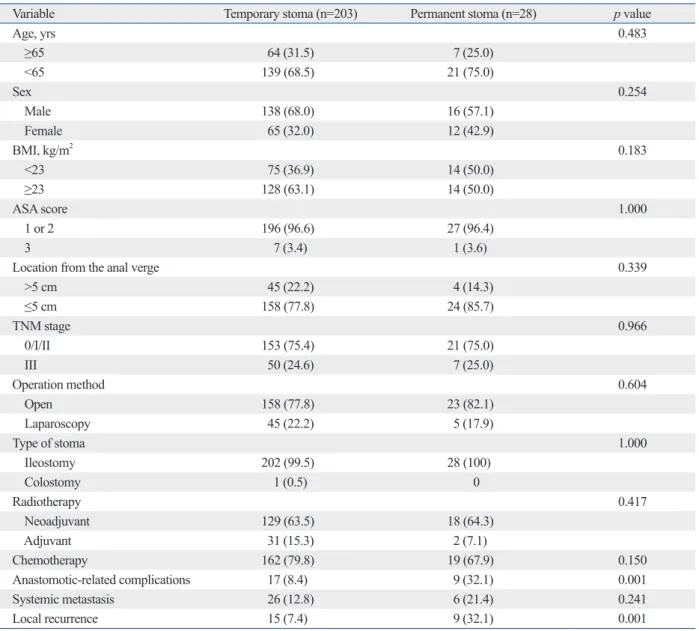Click 'Location from the anal verge' label

(86, 268)
